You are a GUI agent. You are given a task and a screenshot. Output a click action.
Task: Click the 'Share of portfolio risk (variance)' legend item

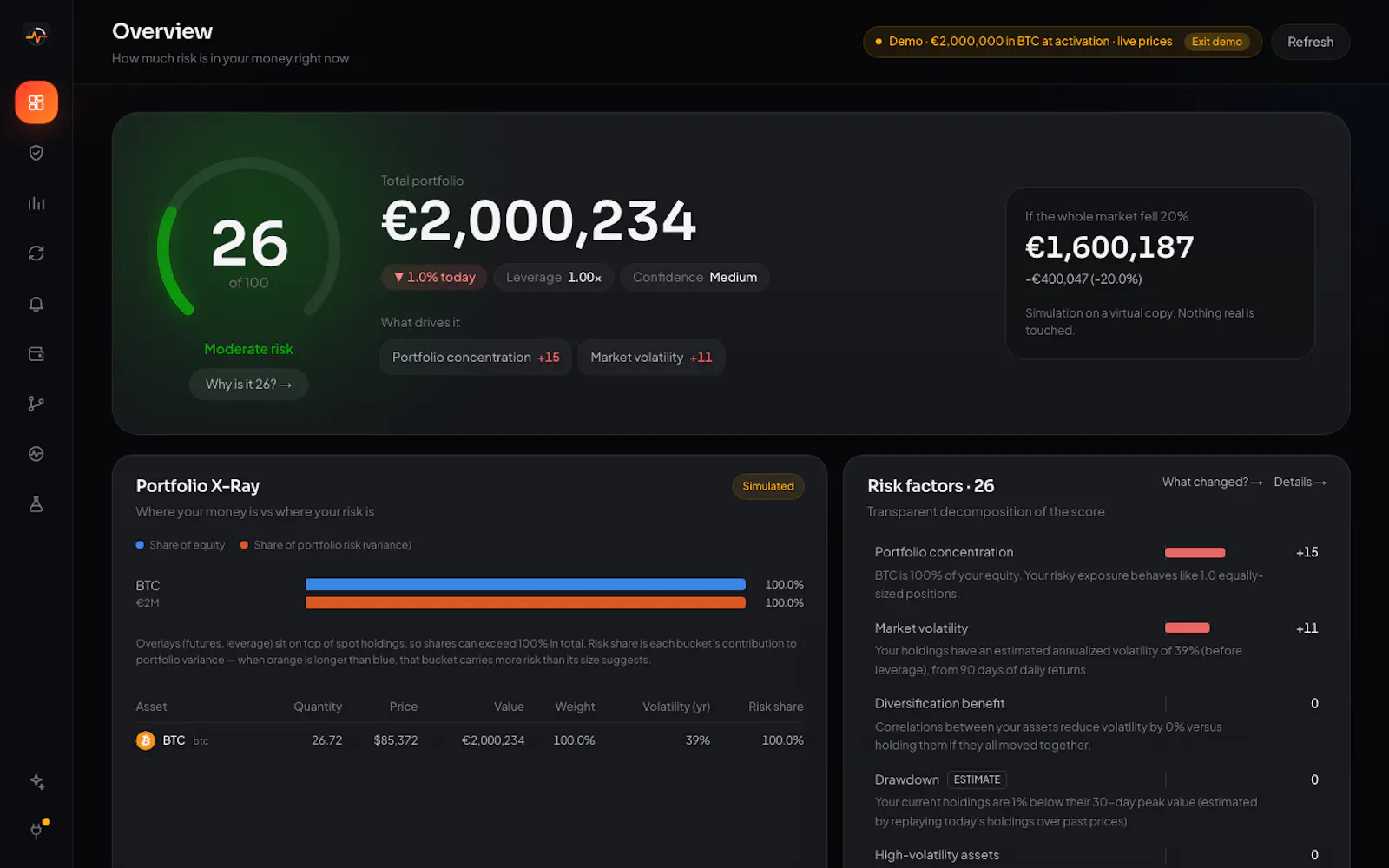click(x=326, y=545)
